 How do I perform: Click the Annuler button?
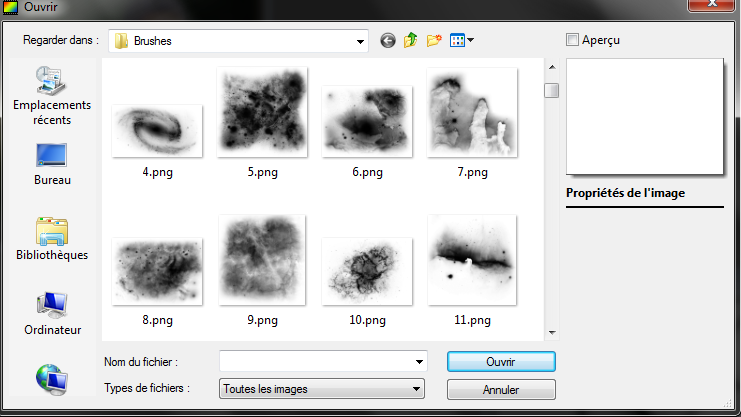[501, 390]
